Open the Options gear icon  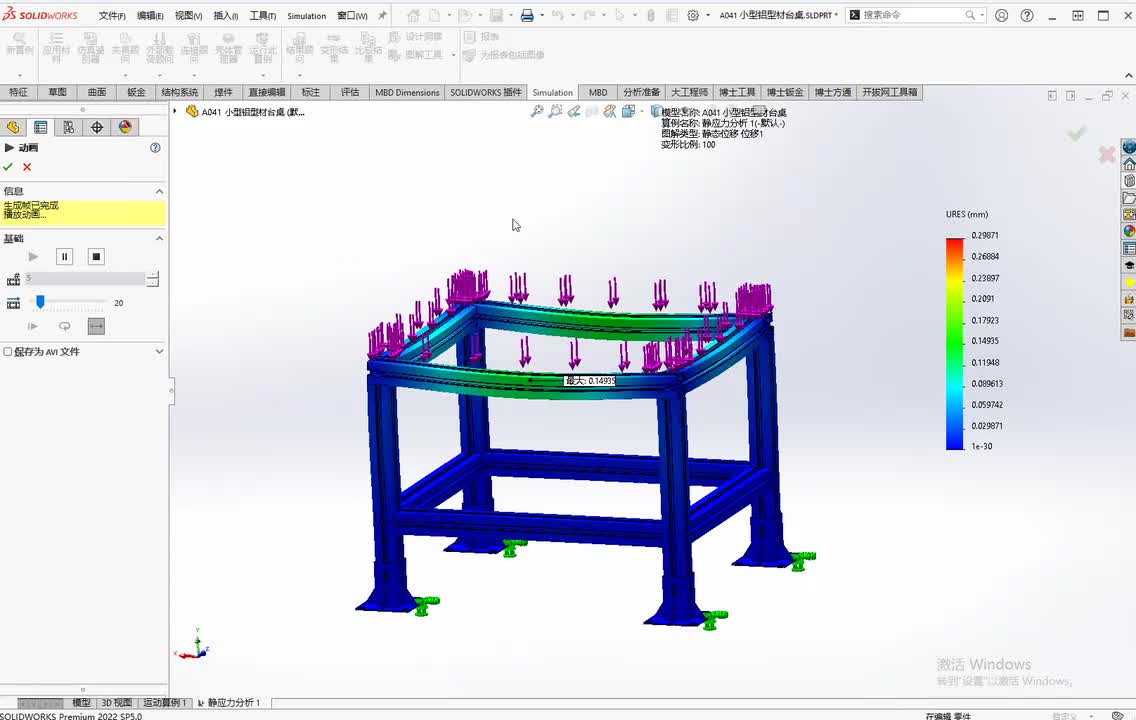click(x=693, y=15)
